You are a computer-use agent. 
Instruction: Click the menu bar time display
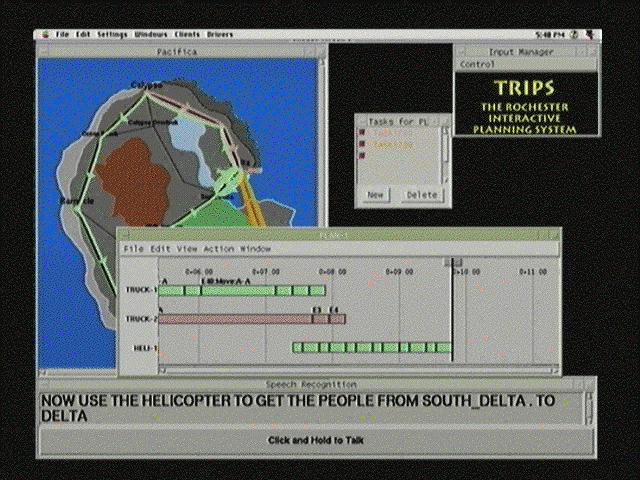click(550, 35)
